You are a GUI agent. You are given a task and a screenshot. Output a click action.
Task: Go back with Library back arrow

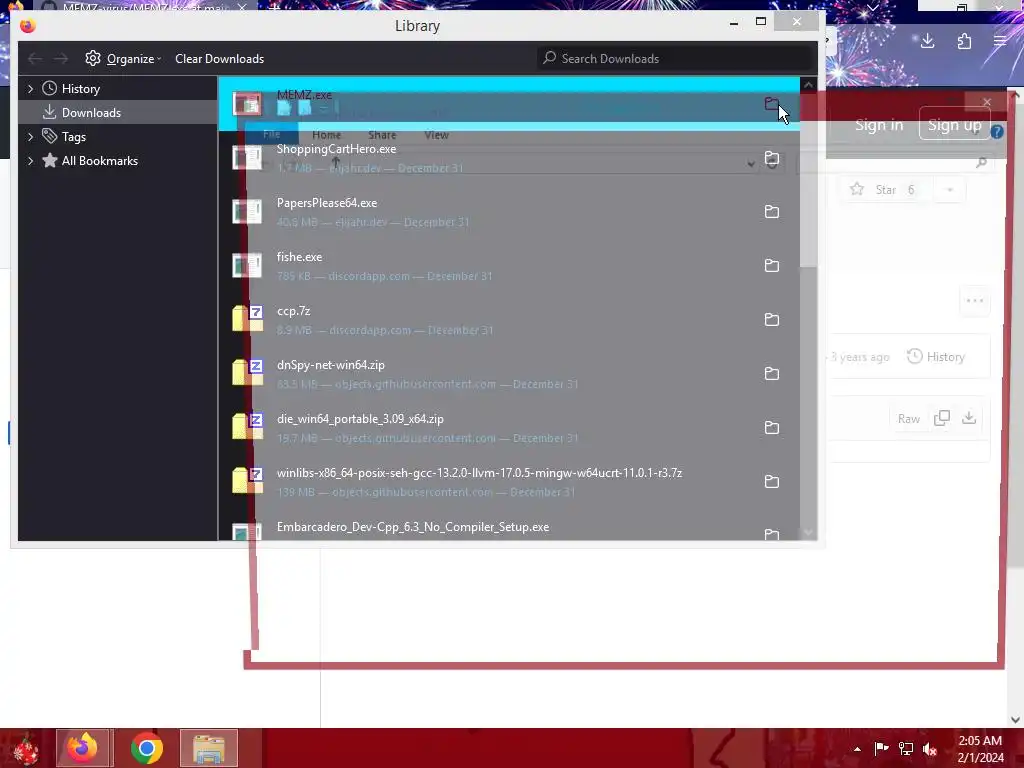(35, 59)
